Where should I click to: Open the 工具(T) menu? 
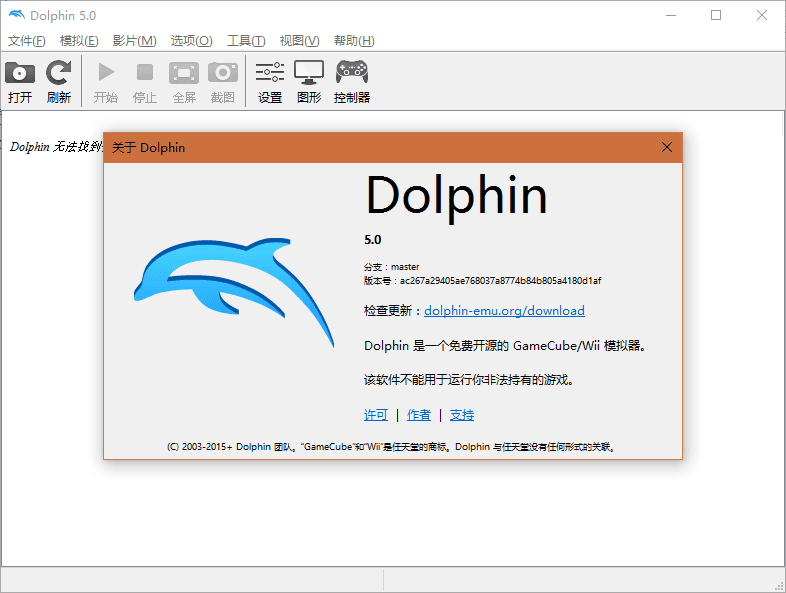click(246, 41)
